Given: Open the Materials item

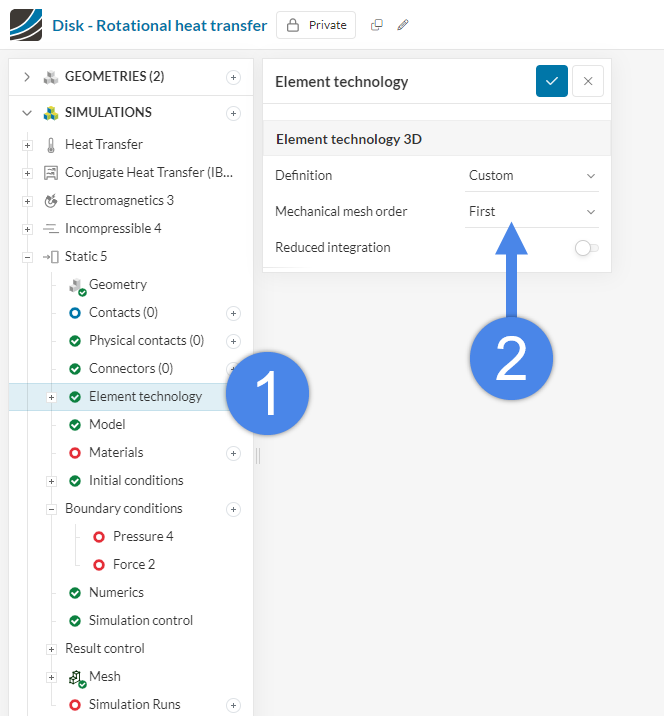Looking at the screenshot, I should click(x=116, y=452).
